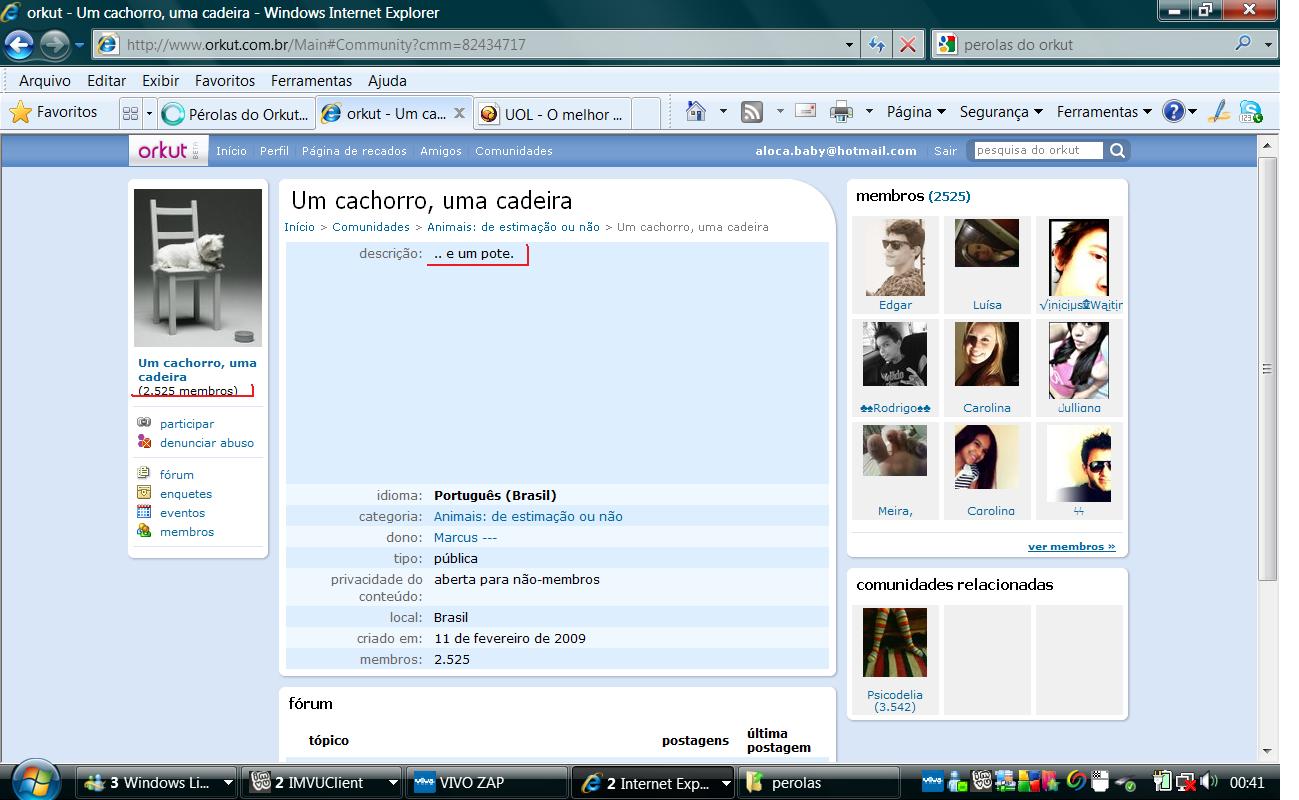This screenshot has height=800, width=1299.
Task: Open the address bar history dropdown arrow
Action: [x=849, y=45]
